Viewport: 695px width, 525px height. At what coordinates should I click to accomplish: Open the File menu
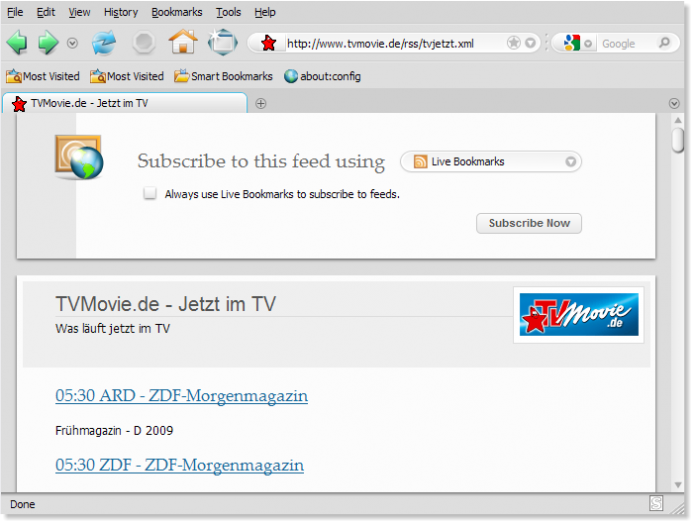(x=15, y=12)
